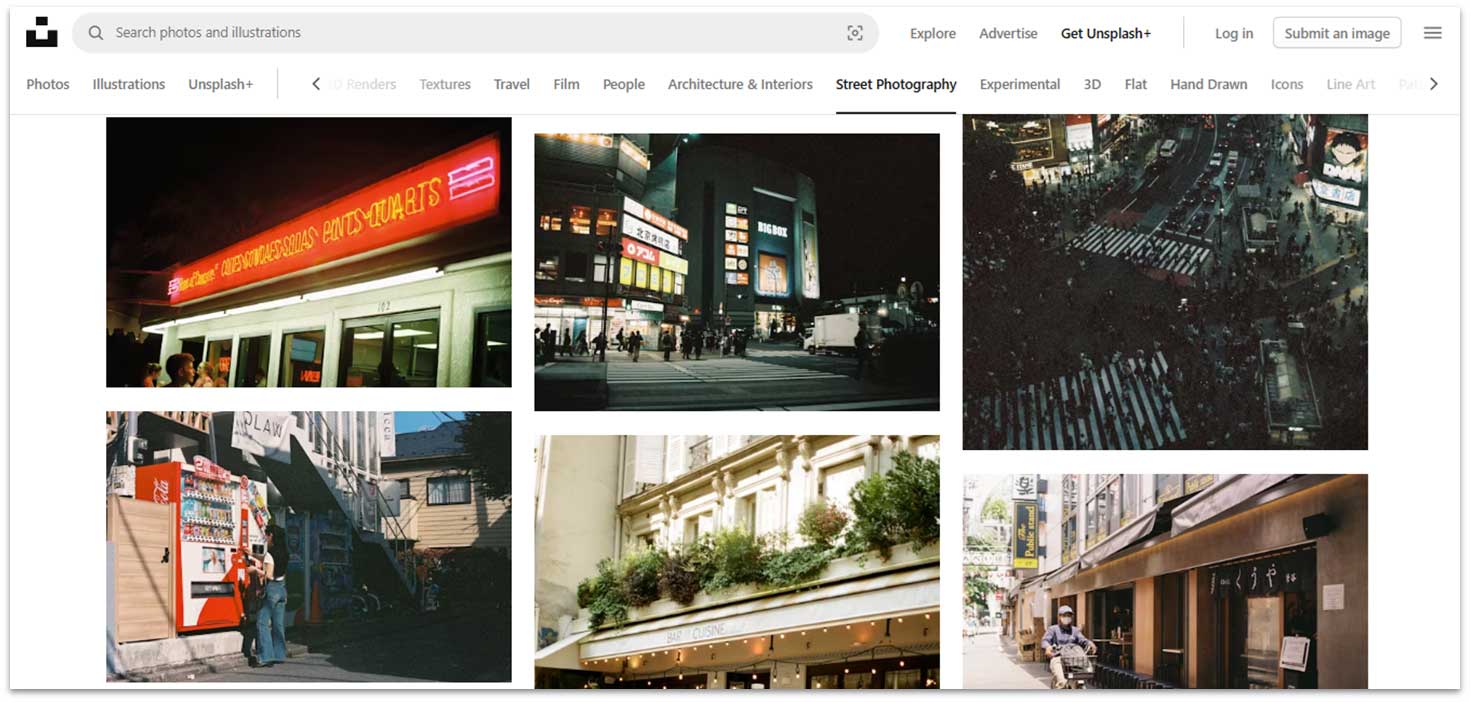Select the Travel category
The width and height of the screenshot is (1470, 702).
click(x=511, y=84)
